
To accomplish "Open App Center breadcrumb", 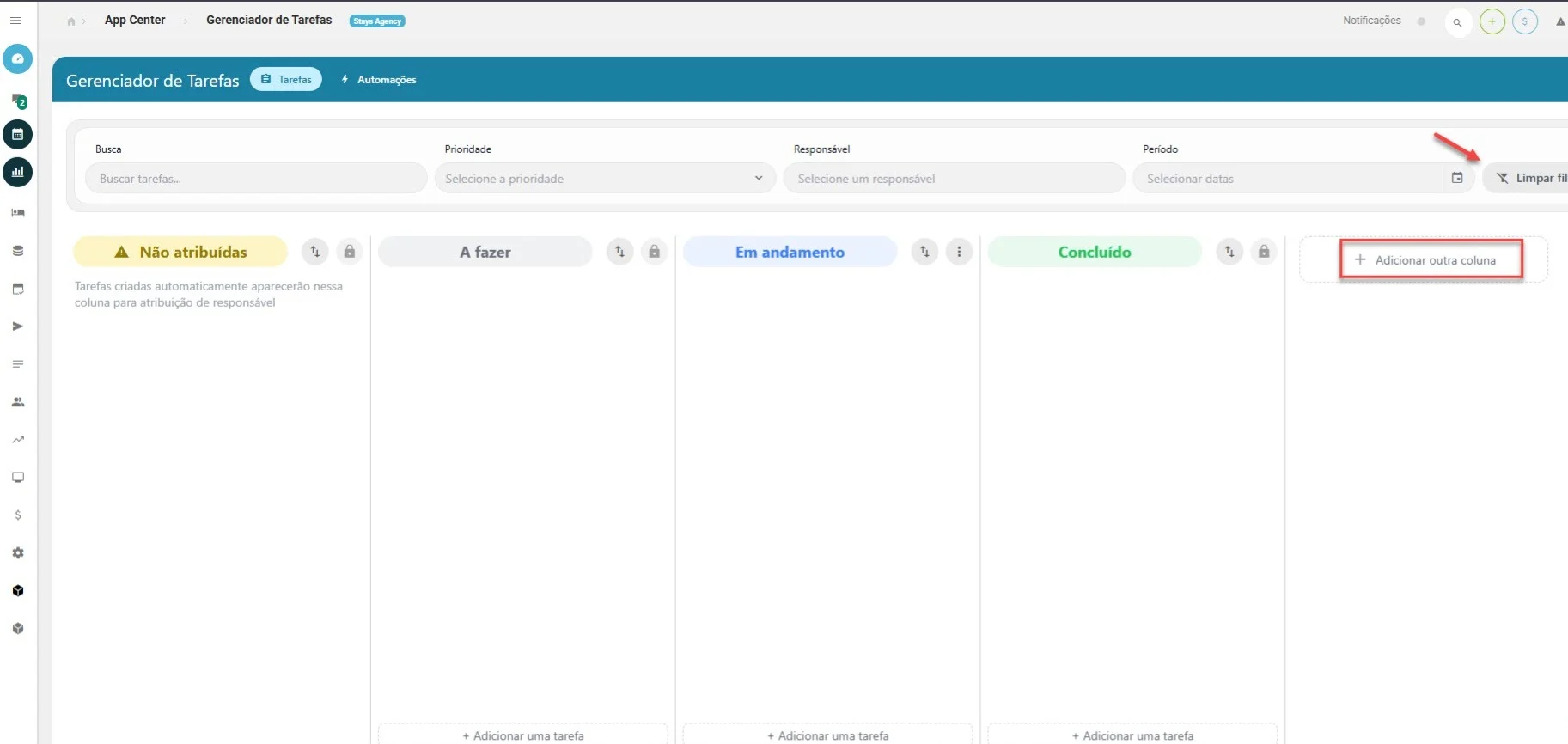I will tap(135, 20).
